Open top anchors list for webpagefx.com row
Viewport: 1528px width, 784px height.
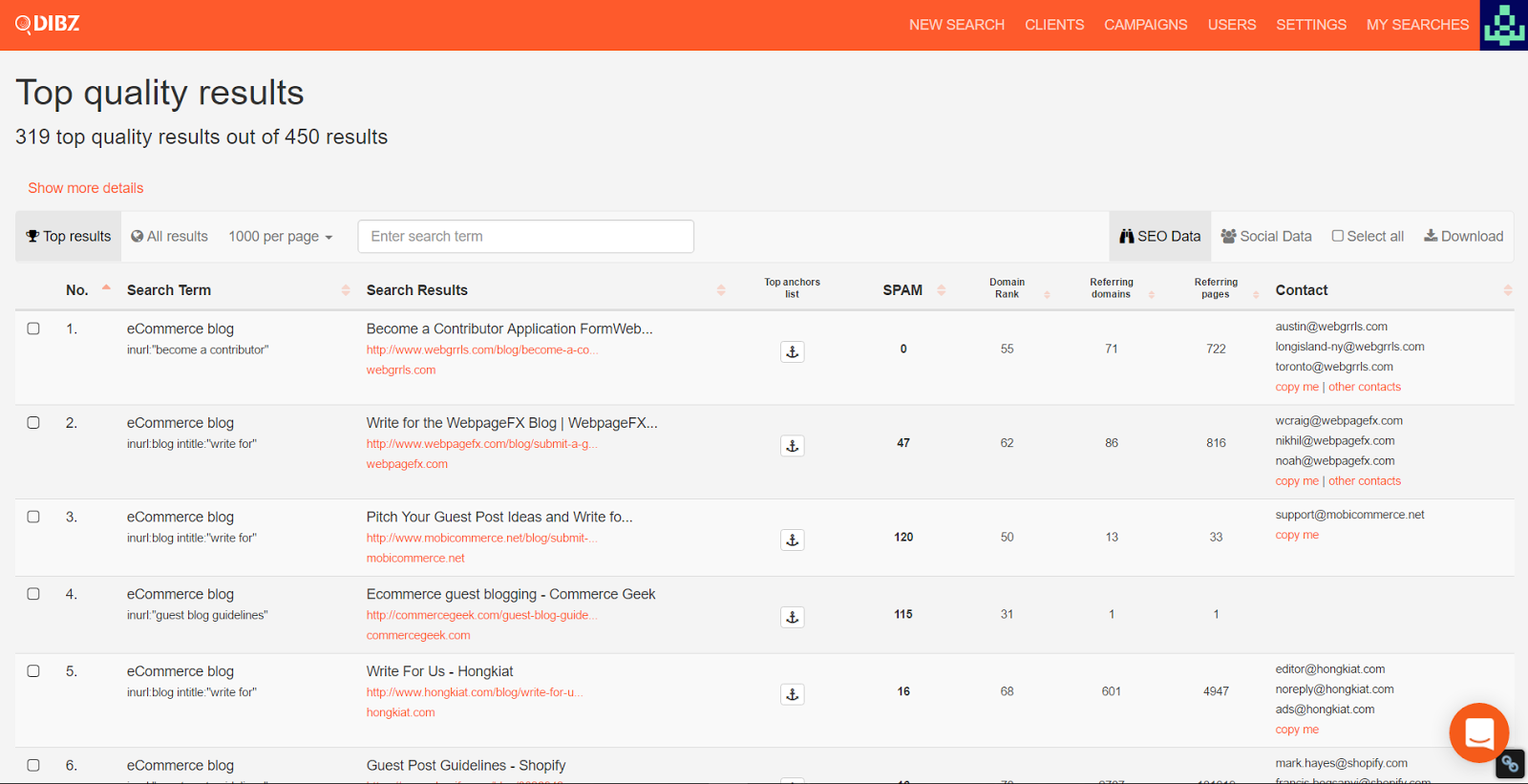point(792,446)
